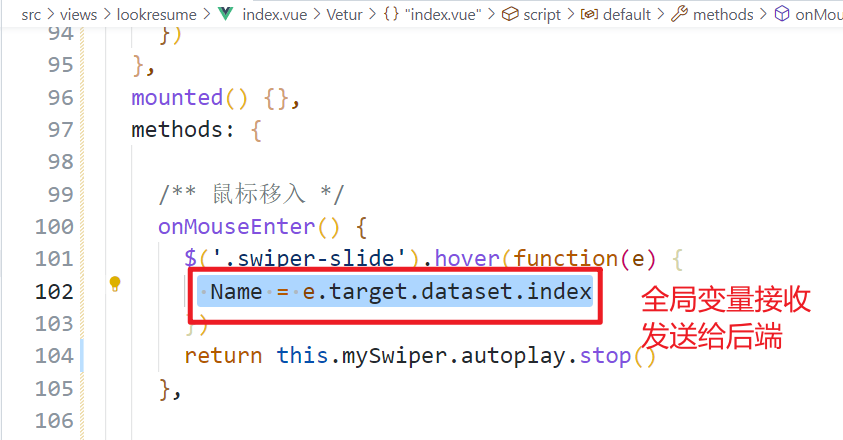Screen dimensions: 843x440
Task: Click the Name variable on line 102
Action: point(236,292)
